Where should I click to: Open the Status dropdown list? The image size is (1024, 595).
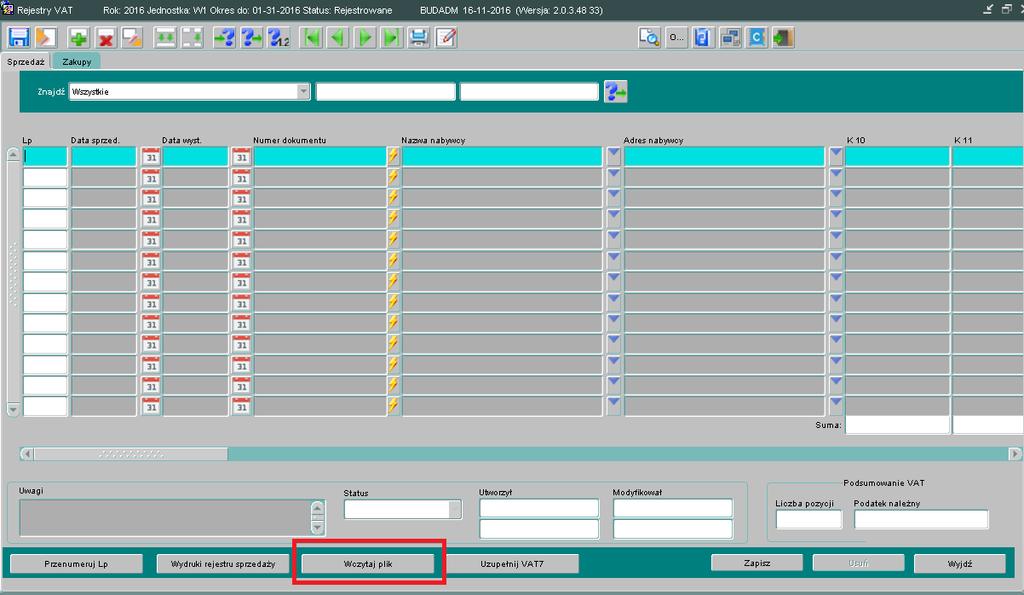pos(455,509)
